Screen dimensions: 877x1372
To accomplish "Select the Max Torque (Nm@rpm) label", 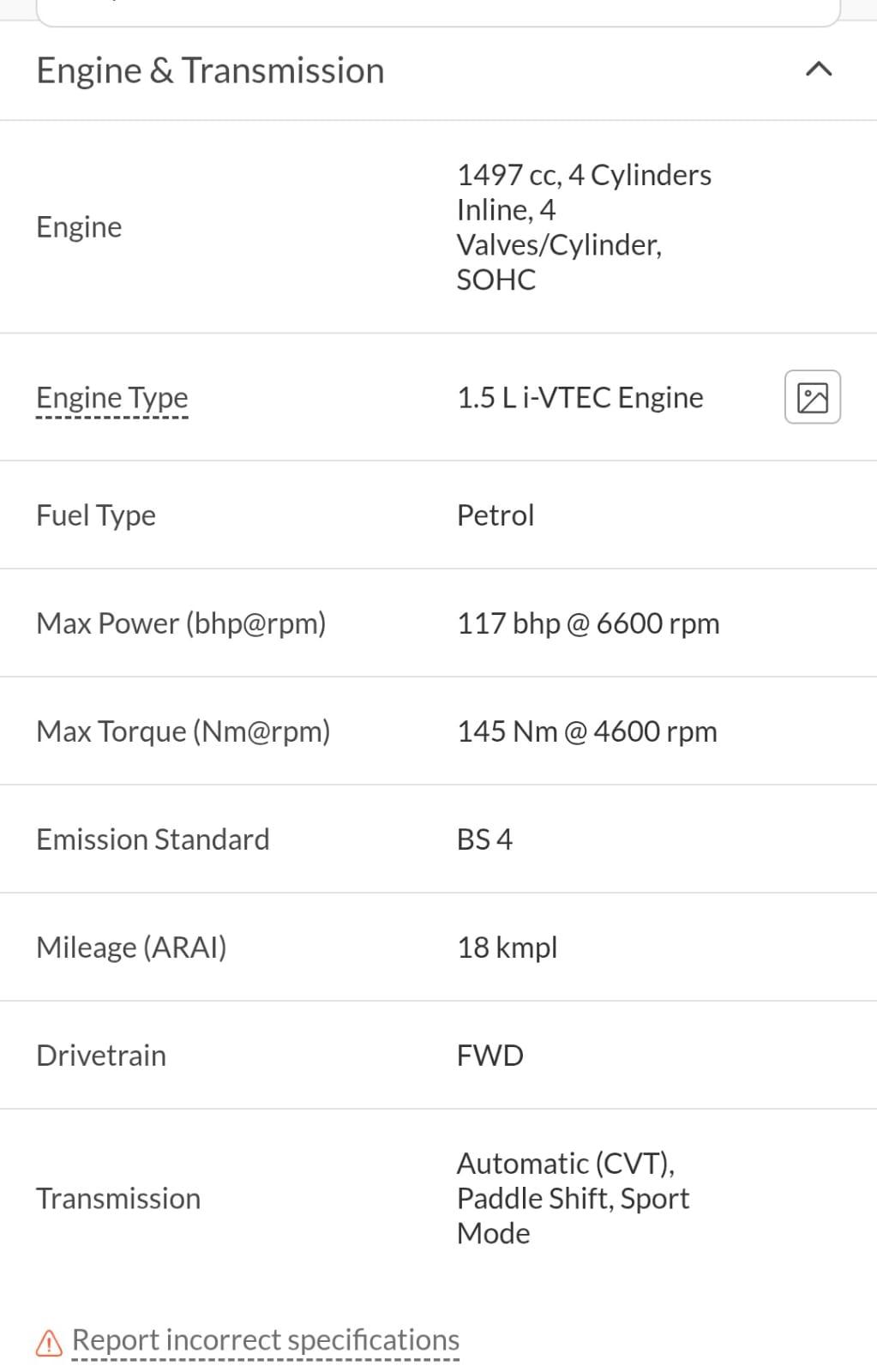I will (183, 731).
